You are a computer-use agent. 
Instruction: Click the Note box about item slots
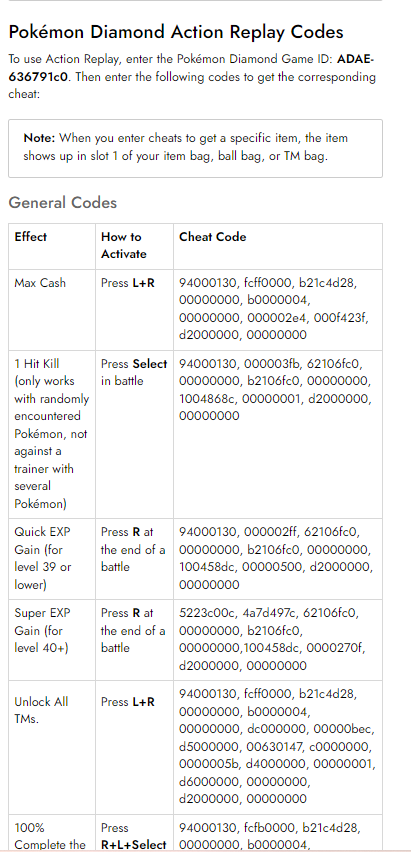click(x=195, y=148)
